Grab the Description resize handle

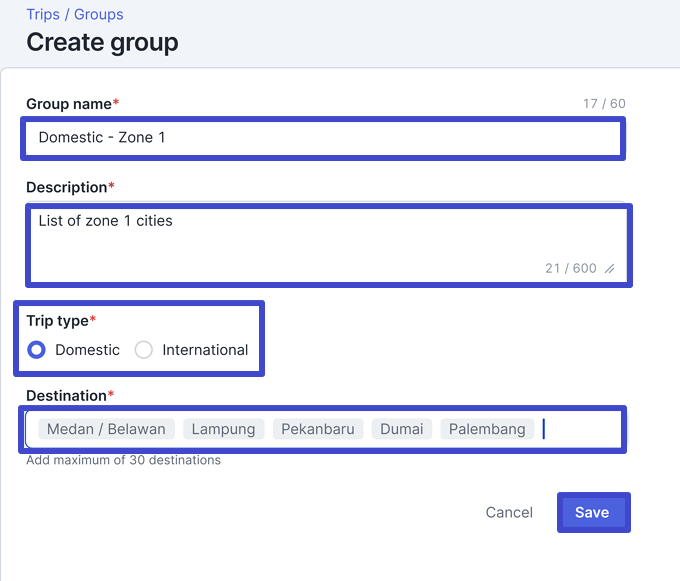(609, 268)
